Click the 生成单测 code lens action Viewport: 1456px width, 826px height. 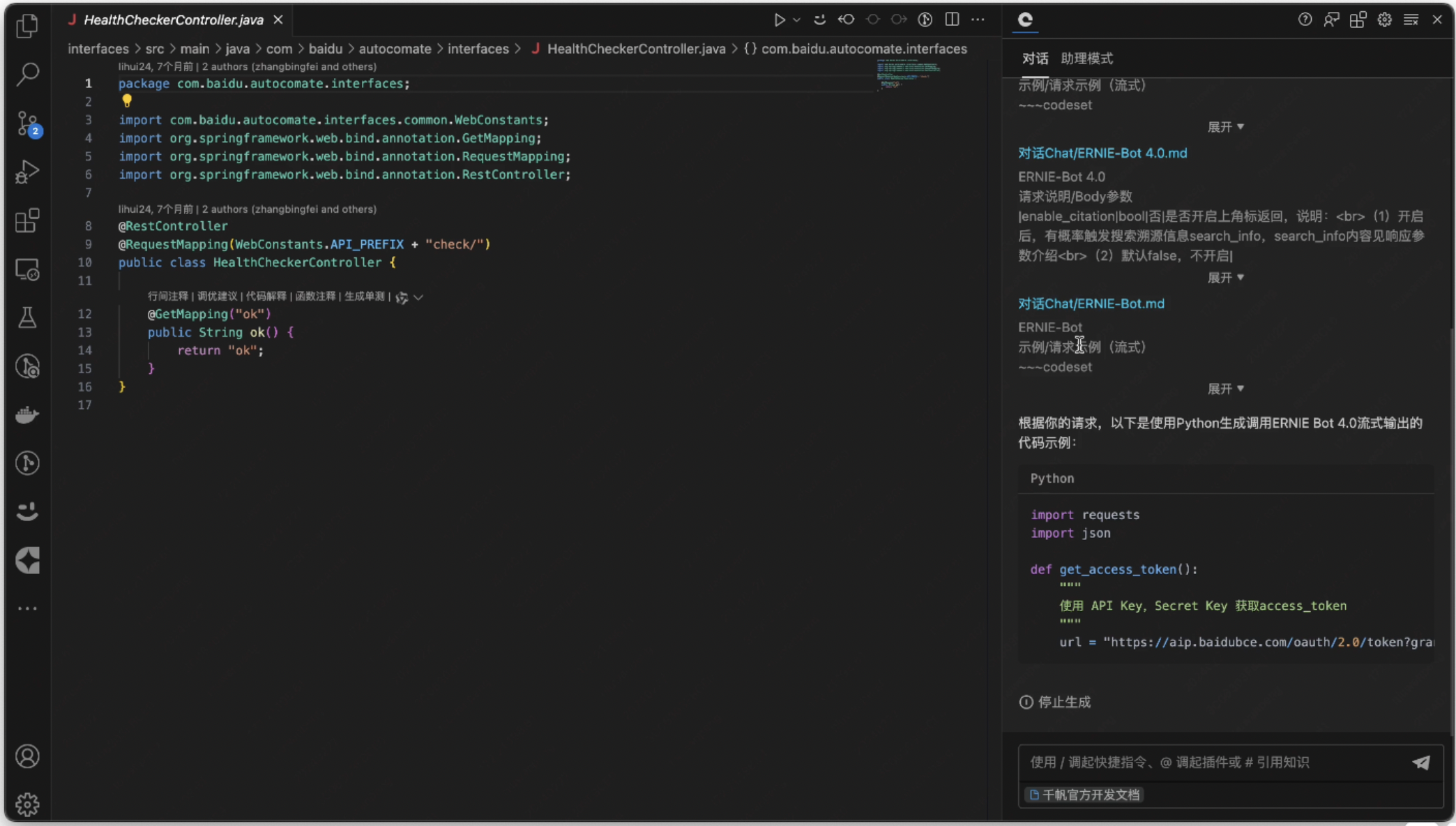tap(365, 296)
